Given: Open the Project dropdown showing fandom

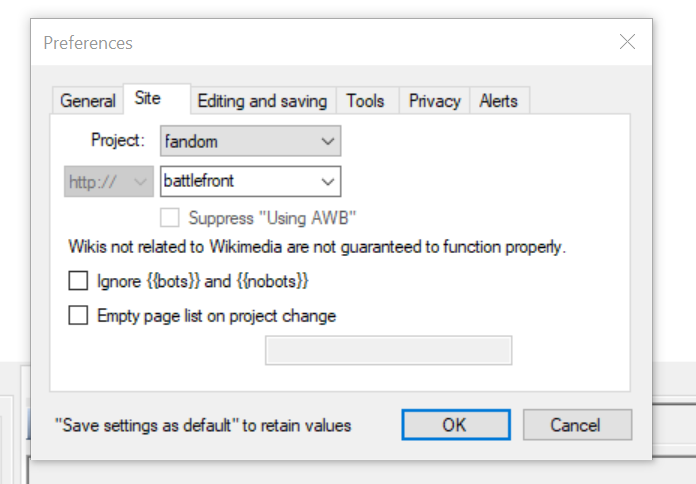Looking at the screenshot, I should [250, 141].
